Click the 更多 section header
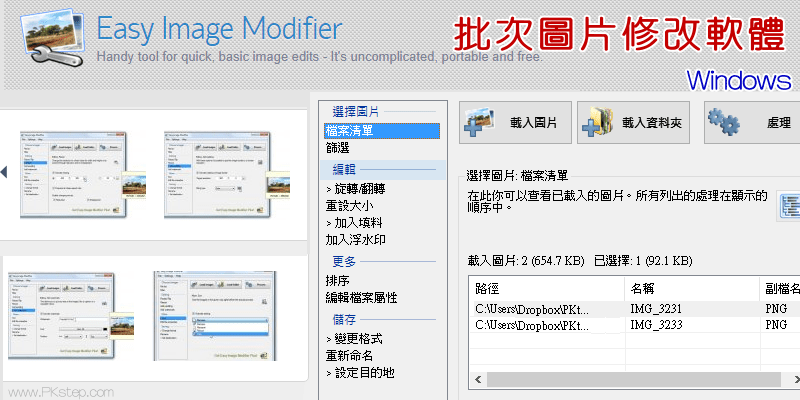The width and height of the screenshot is (800, 400). (x=344, y=262)
